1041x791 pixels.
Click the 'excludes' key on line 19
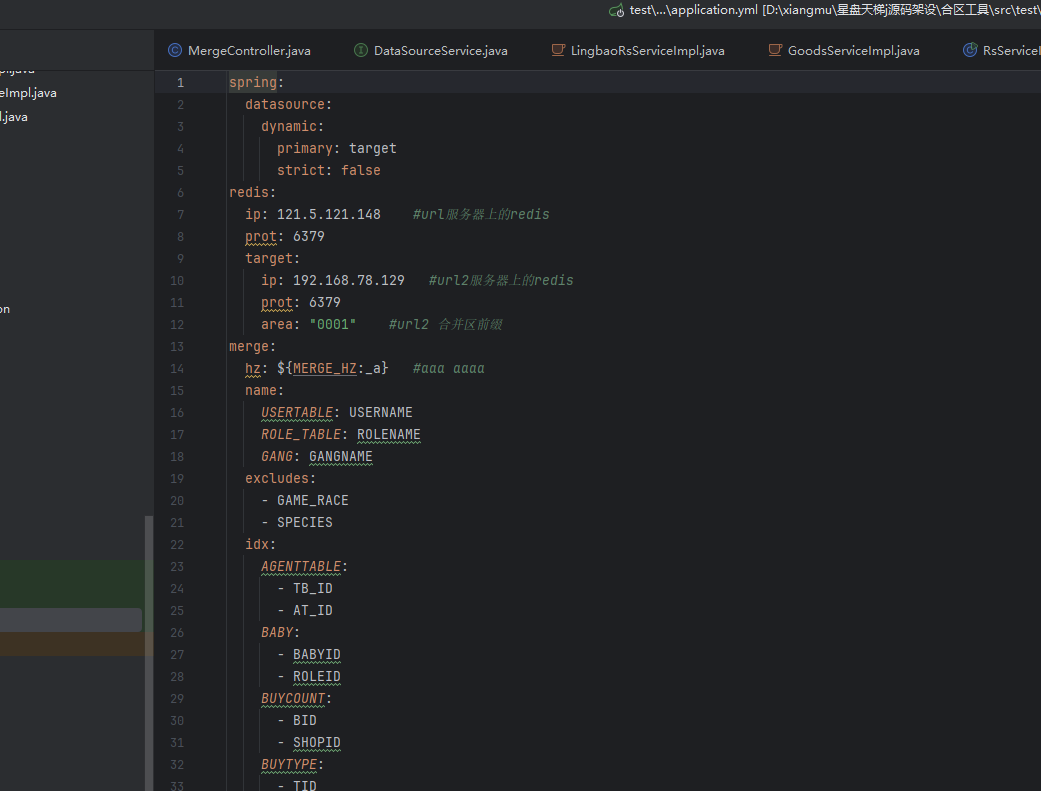pyautogui.click(x=277, y=478)
